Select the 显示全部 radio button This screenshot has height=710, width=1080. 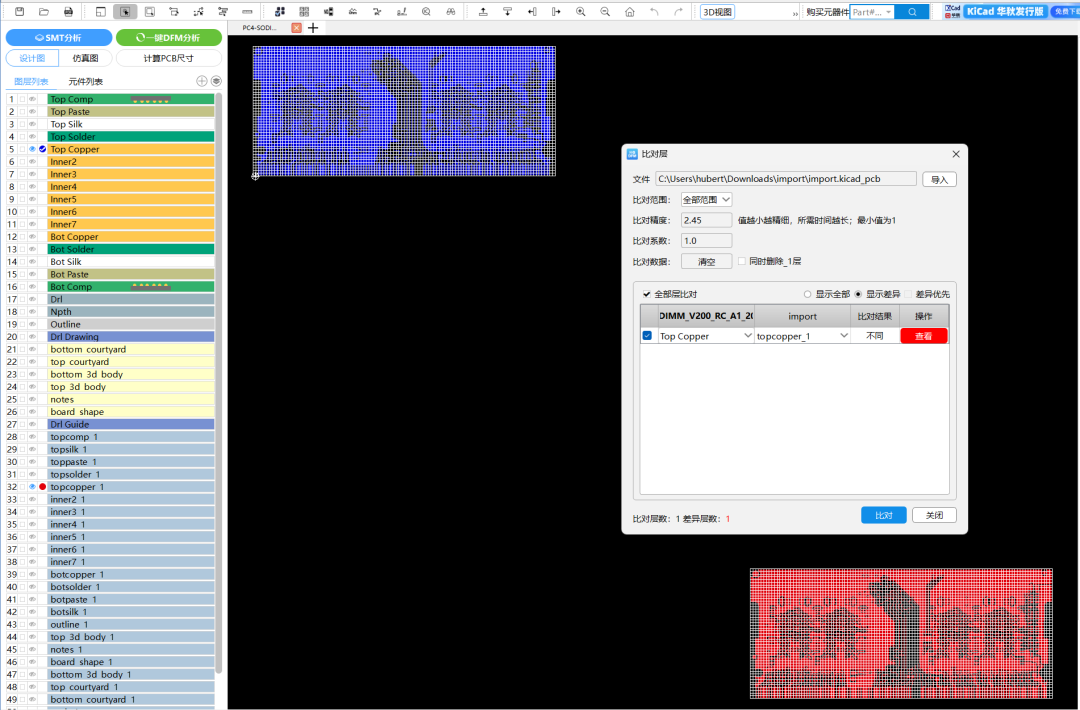(807, 294)
